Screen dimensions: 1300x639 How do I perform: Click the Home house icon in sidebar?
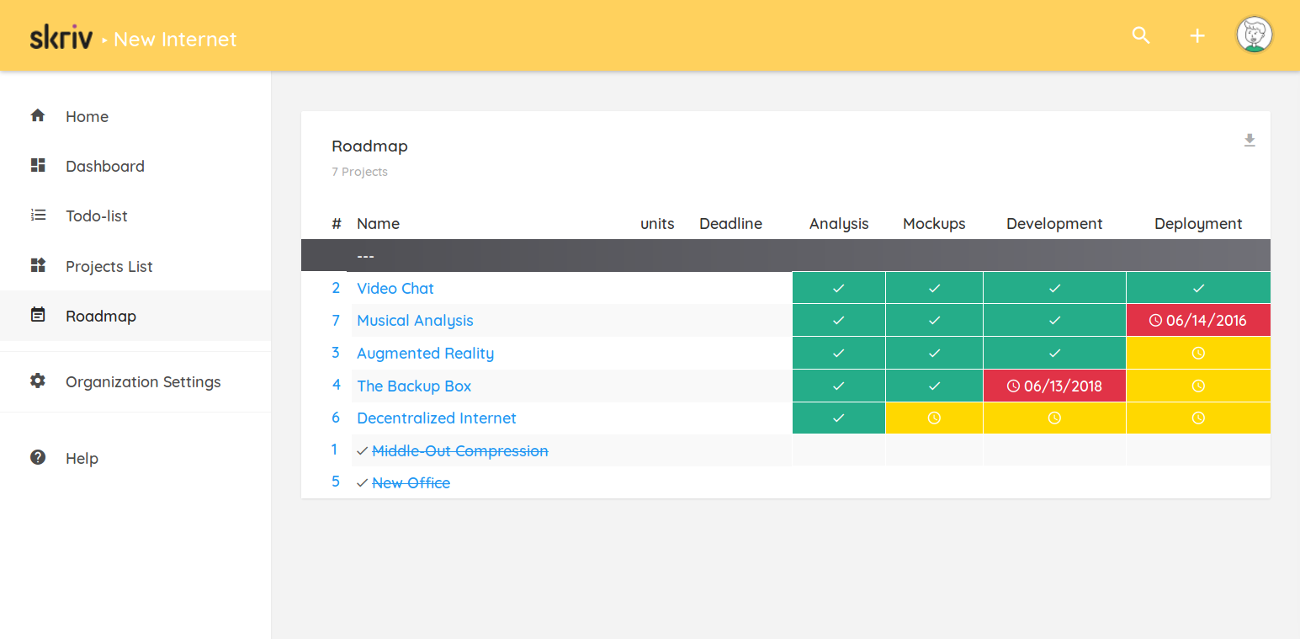point(38,116)
